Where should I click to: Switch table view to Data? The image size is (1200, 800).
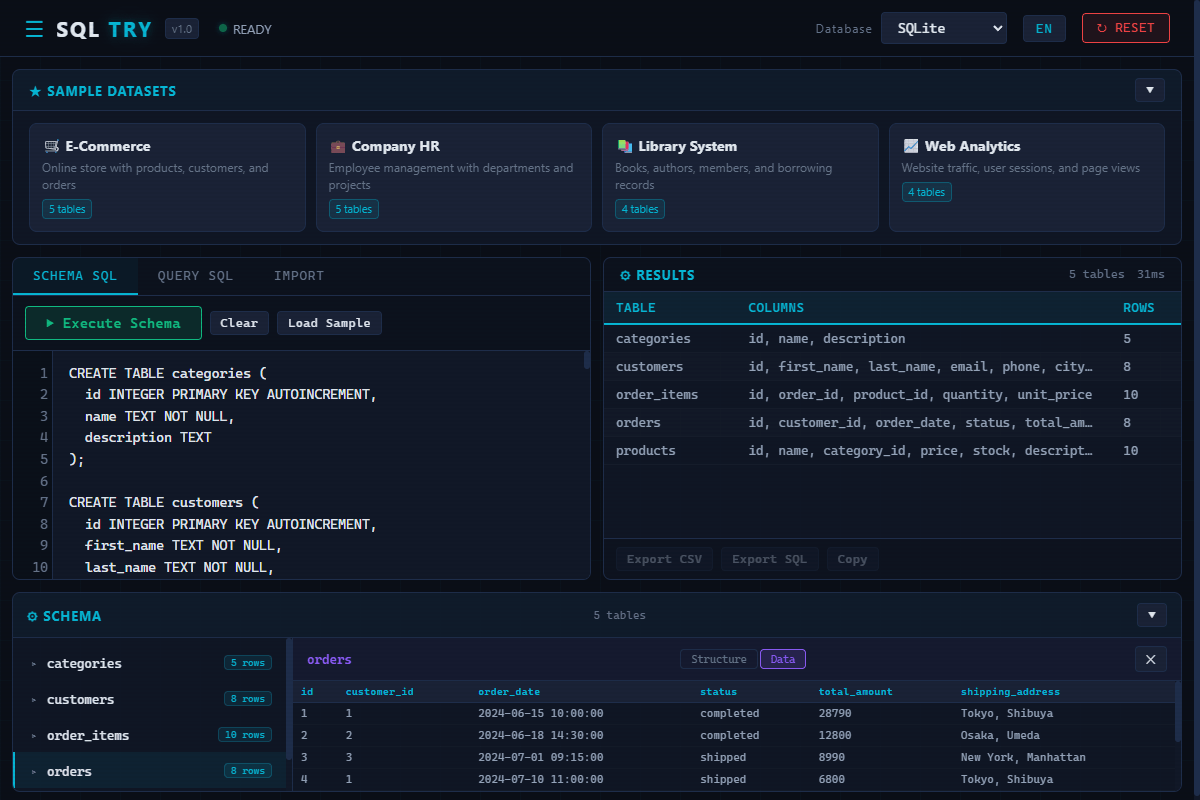pos(783,659)
